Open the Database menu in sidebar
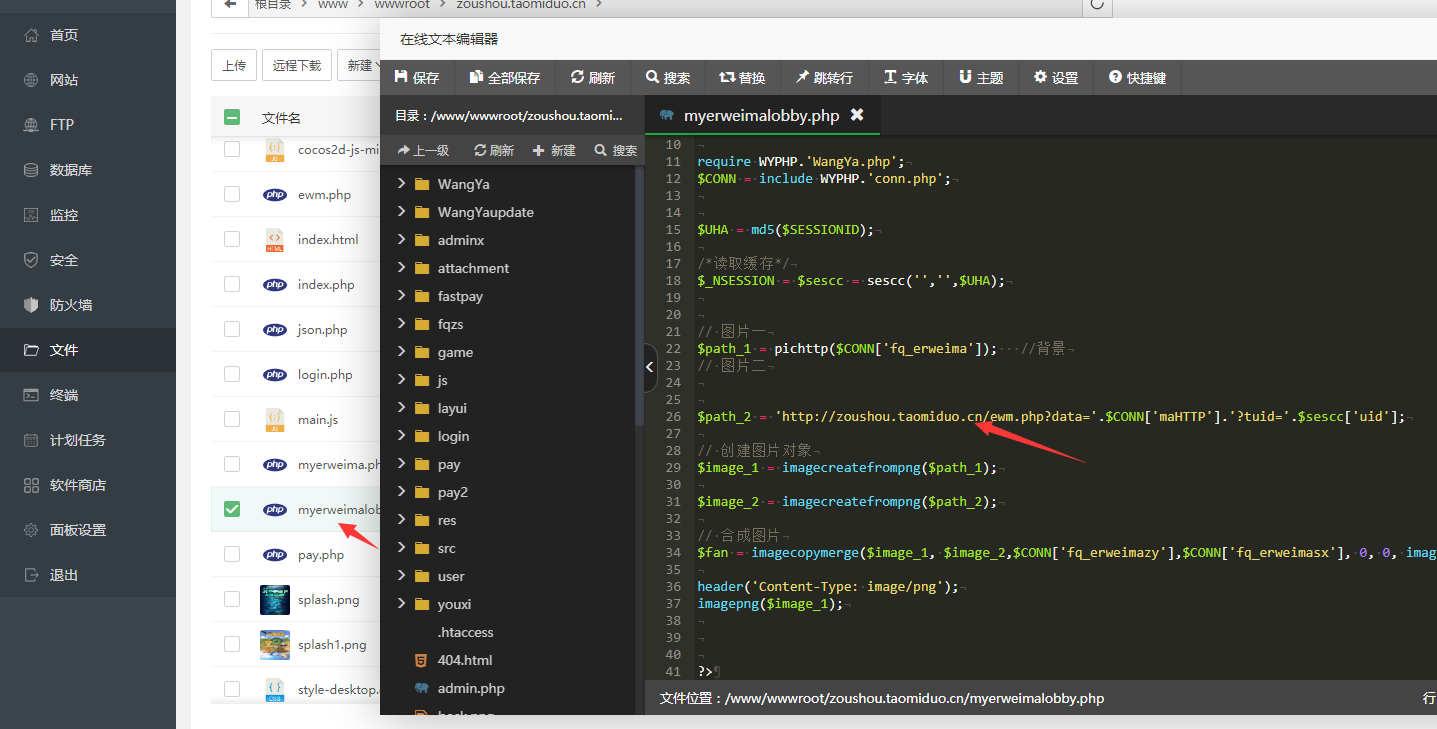 point(70,170)
